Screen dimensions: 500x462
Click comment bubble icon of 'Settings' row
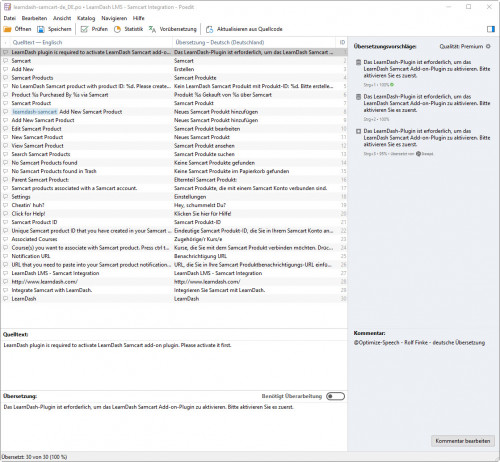point(5,197)
